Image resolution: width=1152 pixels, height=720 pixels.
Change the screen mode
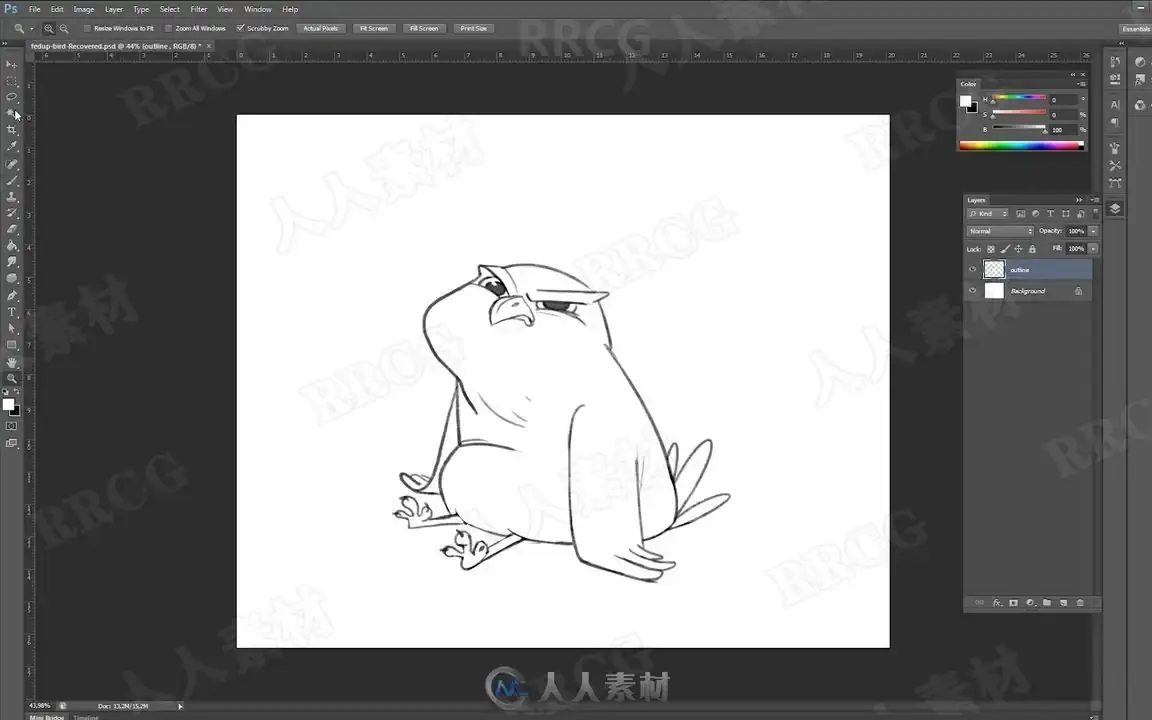tap(12, 443)
